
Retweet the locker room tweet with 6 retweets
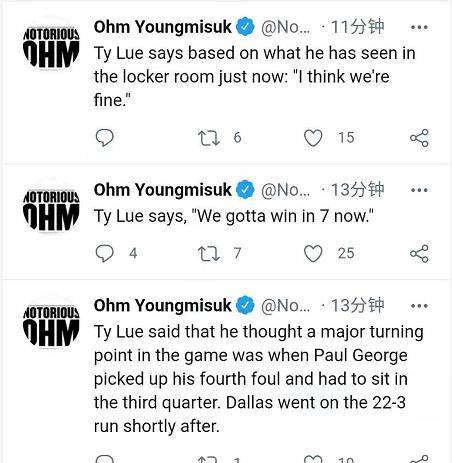[209, 138]
